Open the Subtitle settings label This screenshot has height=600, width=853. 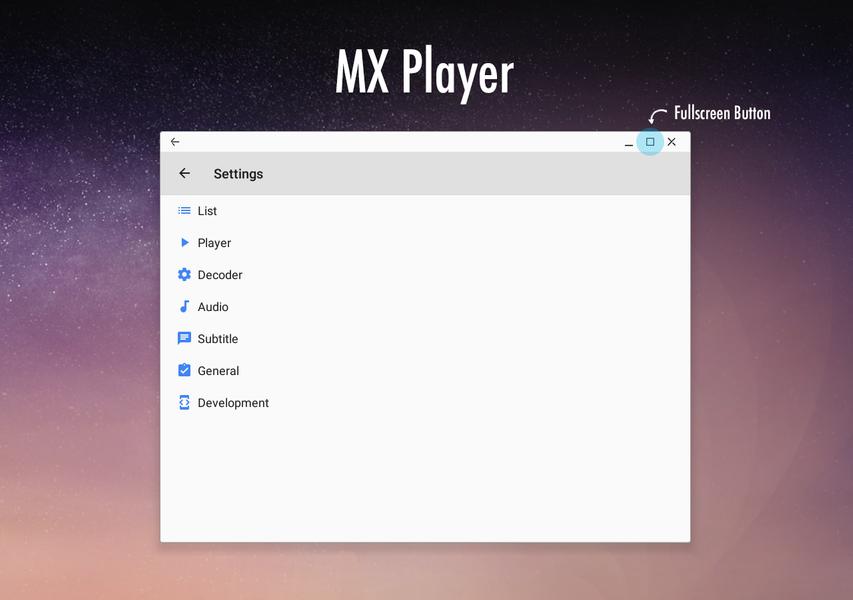pos(218,339)
